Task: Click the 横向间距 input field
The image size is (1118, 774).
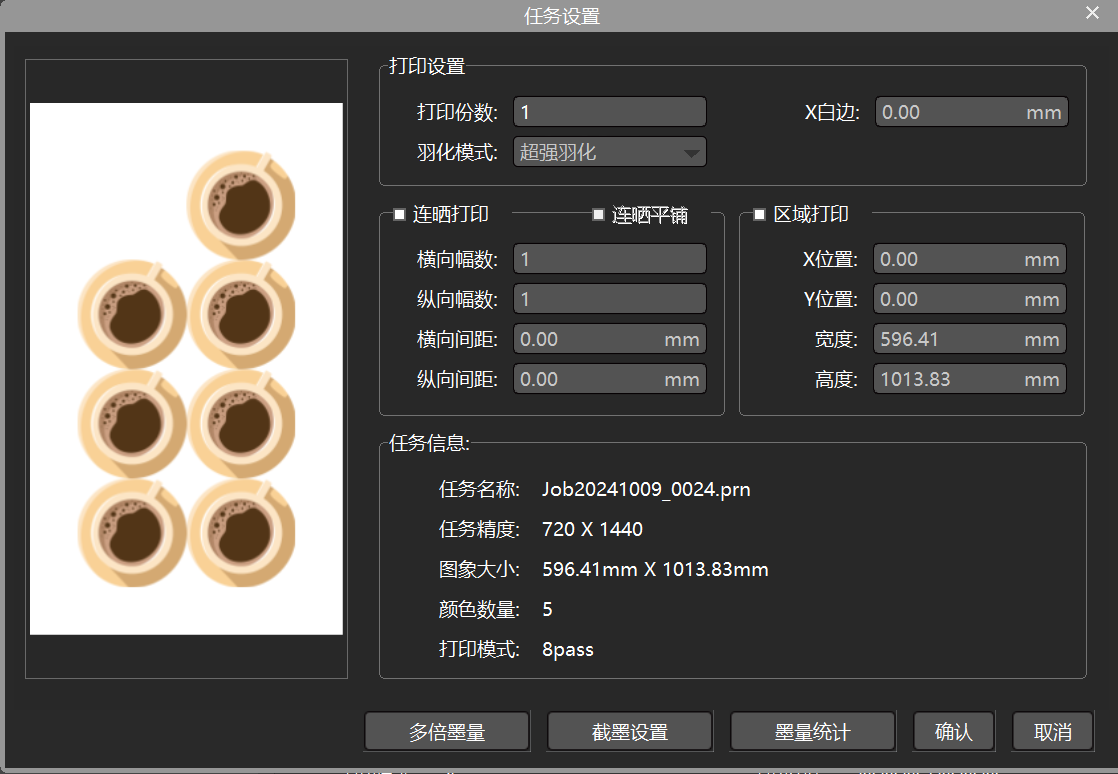Action: coord(610,339)
